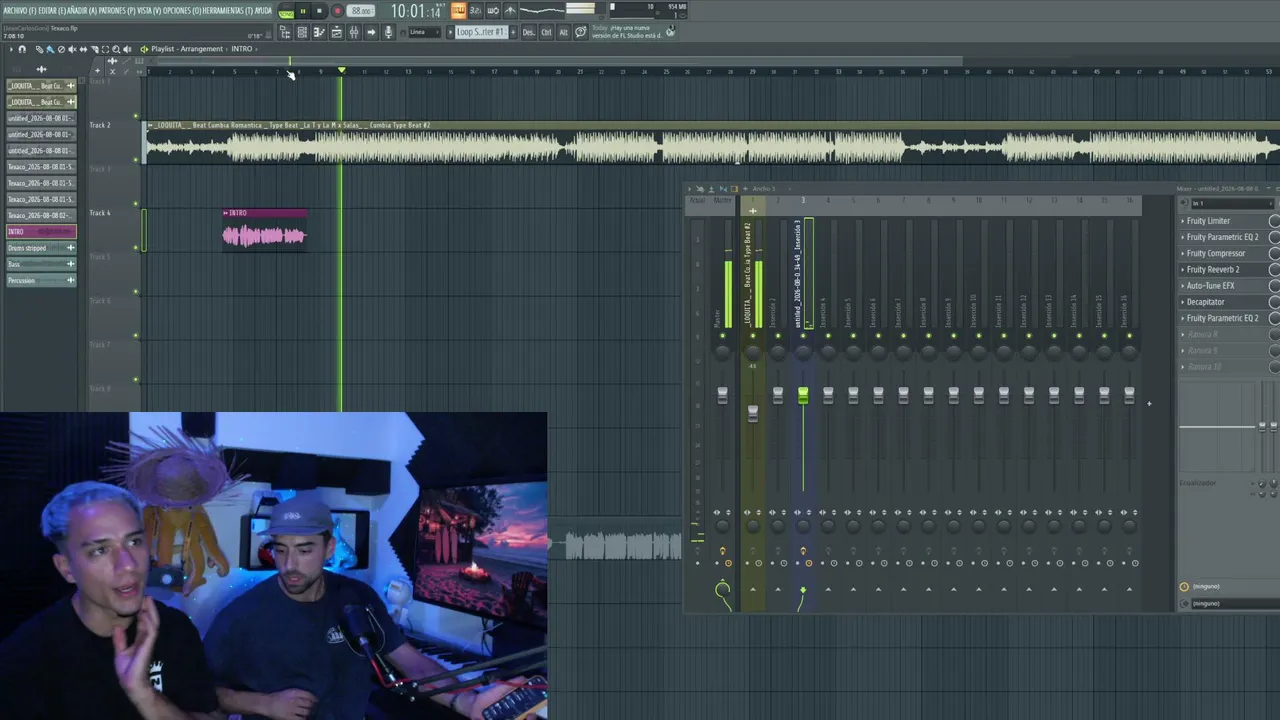Select the Mute tool in Playlist toolbar
This screenshot has width=1280, height=720.
(x=72, y=49)
